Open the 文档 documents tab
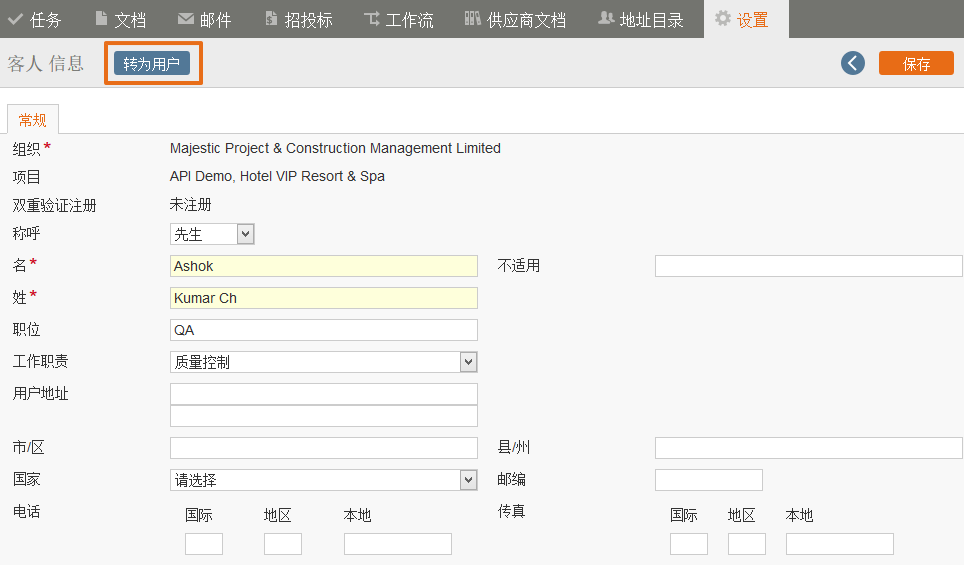Image resolution: width=964 pixels, height=565 pixels. (121, 20)
